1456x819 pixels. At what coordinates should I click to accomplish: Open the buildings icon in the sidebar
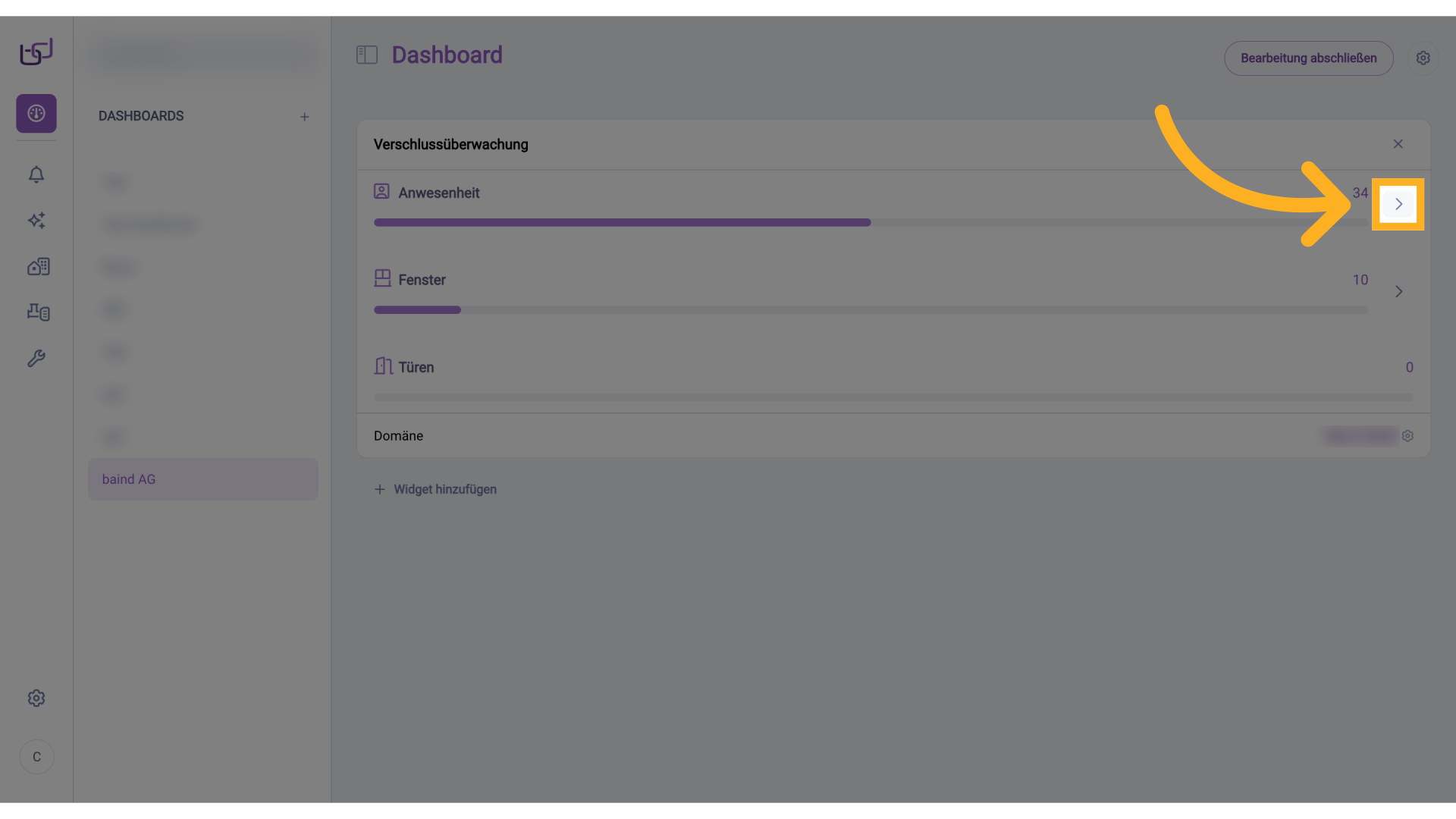37,266
